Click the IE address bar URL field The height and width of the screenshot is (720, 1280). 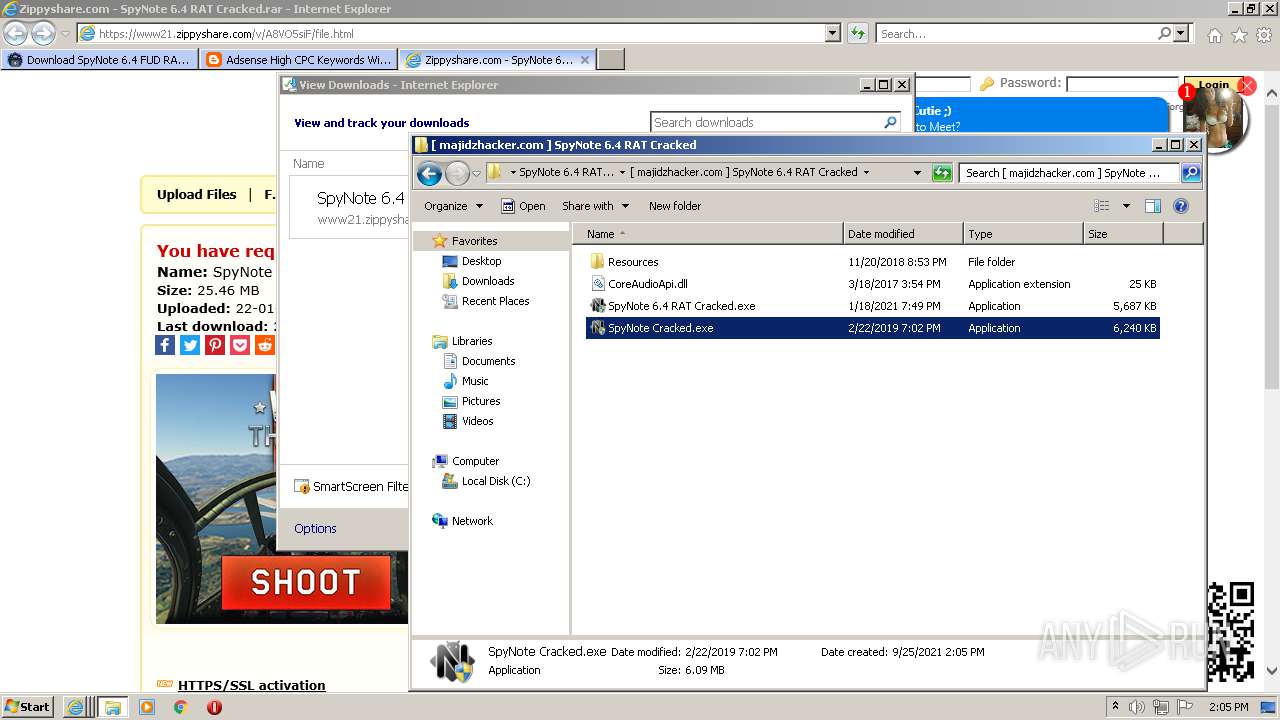(x=450, y=34)
